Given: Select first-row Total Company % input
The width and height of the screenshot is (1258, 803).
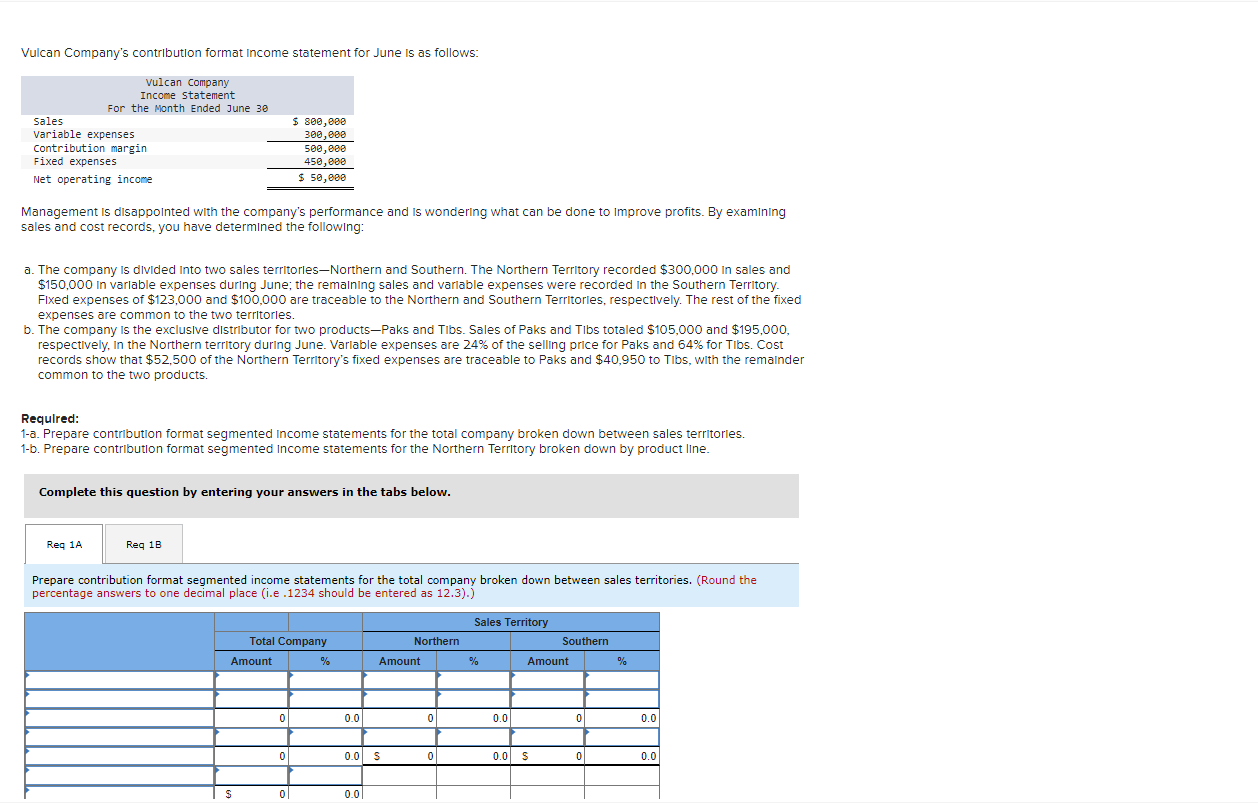Looking at the screenshot, I should click(326, 680).
